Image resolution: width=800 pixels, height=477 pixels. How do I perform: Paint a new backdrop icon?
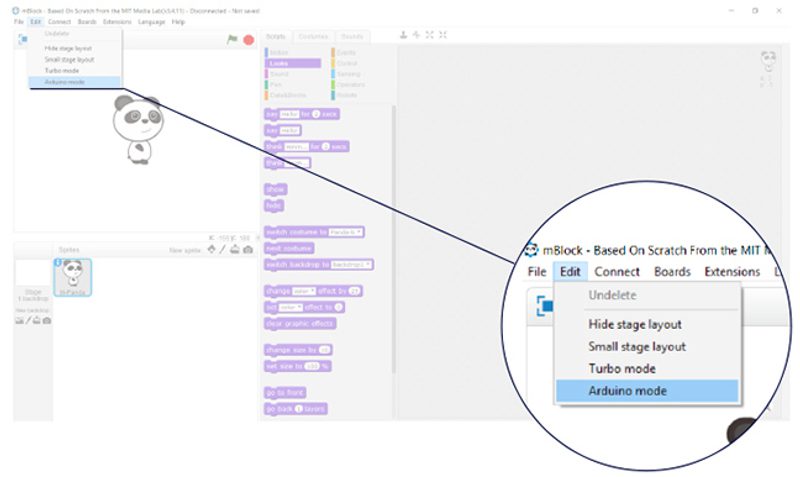click(x=28, y=320)
